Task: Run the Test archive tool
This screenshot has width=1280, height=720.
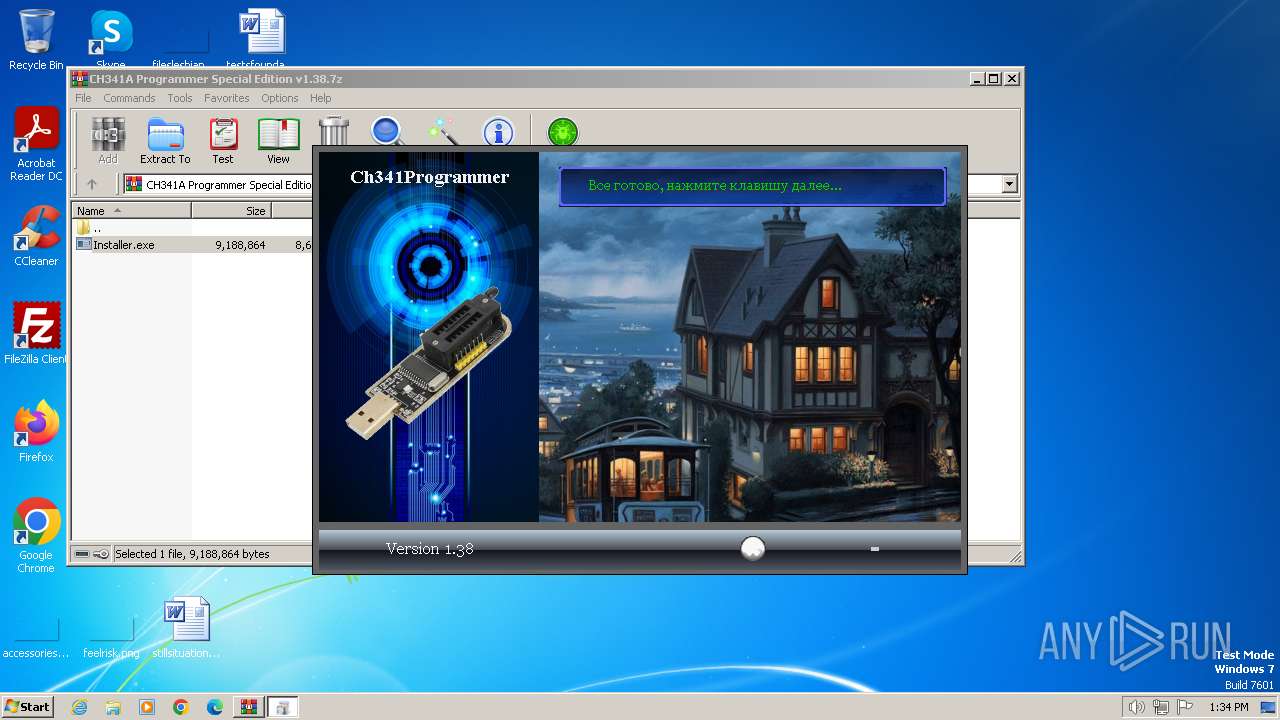Action: pyautogui.click(x=223, y=141)
